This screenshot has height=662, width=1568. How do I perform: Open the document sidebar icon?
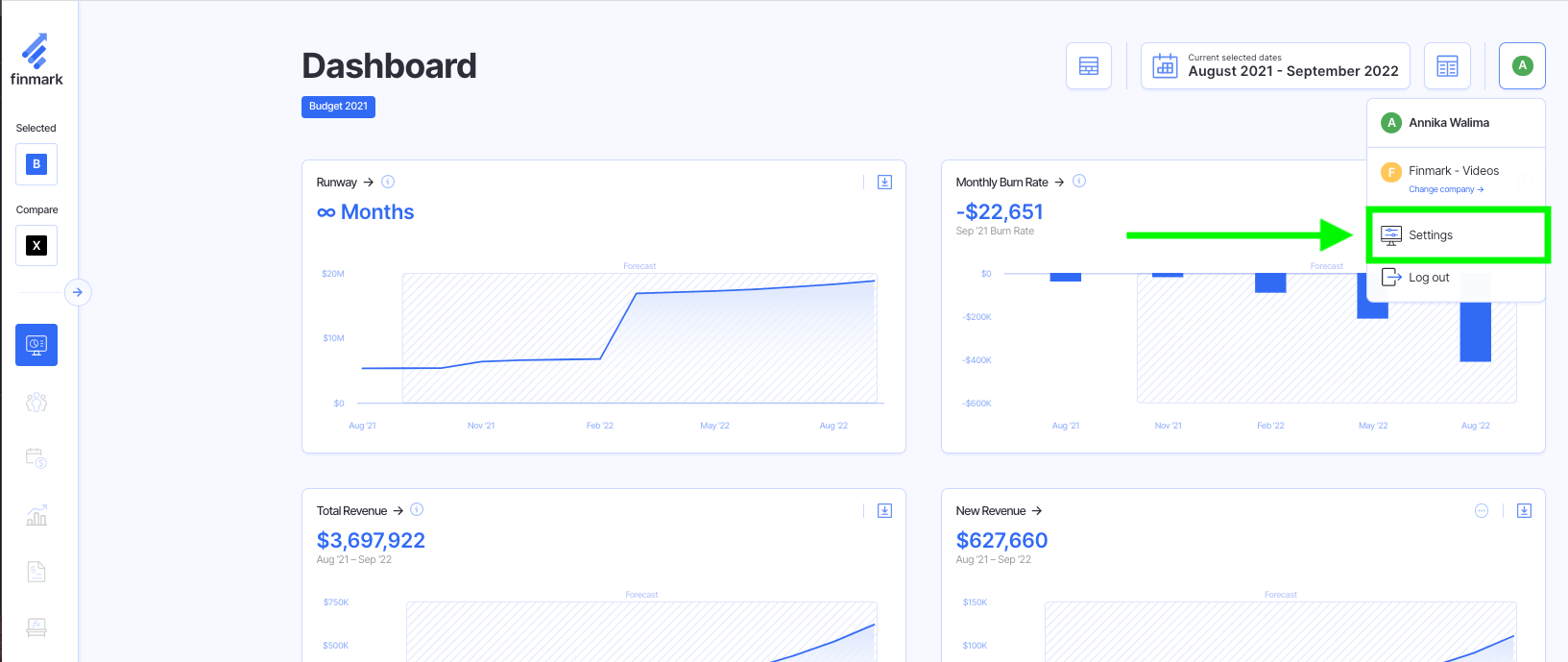(36, 572)
